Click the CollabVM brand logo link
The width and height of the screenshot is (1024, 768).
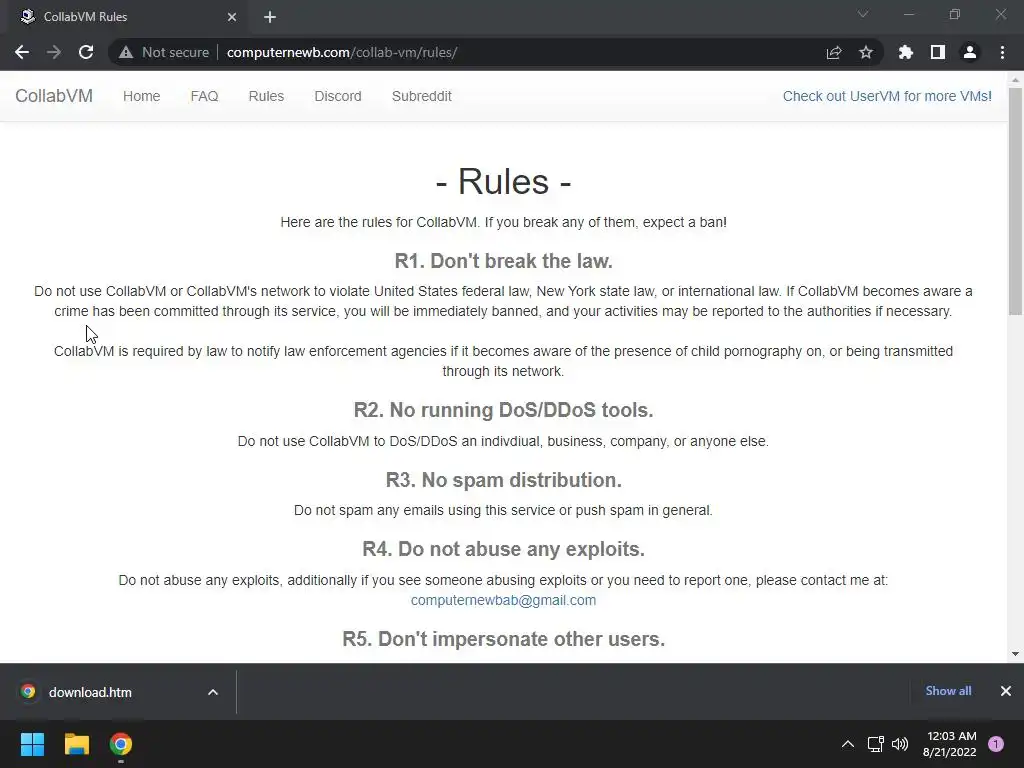tap(54, 96)
